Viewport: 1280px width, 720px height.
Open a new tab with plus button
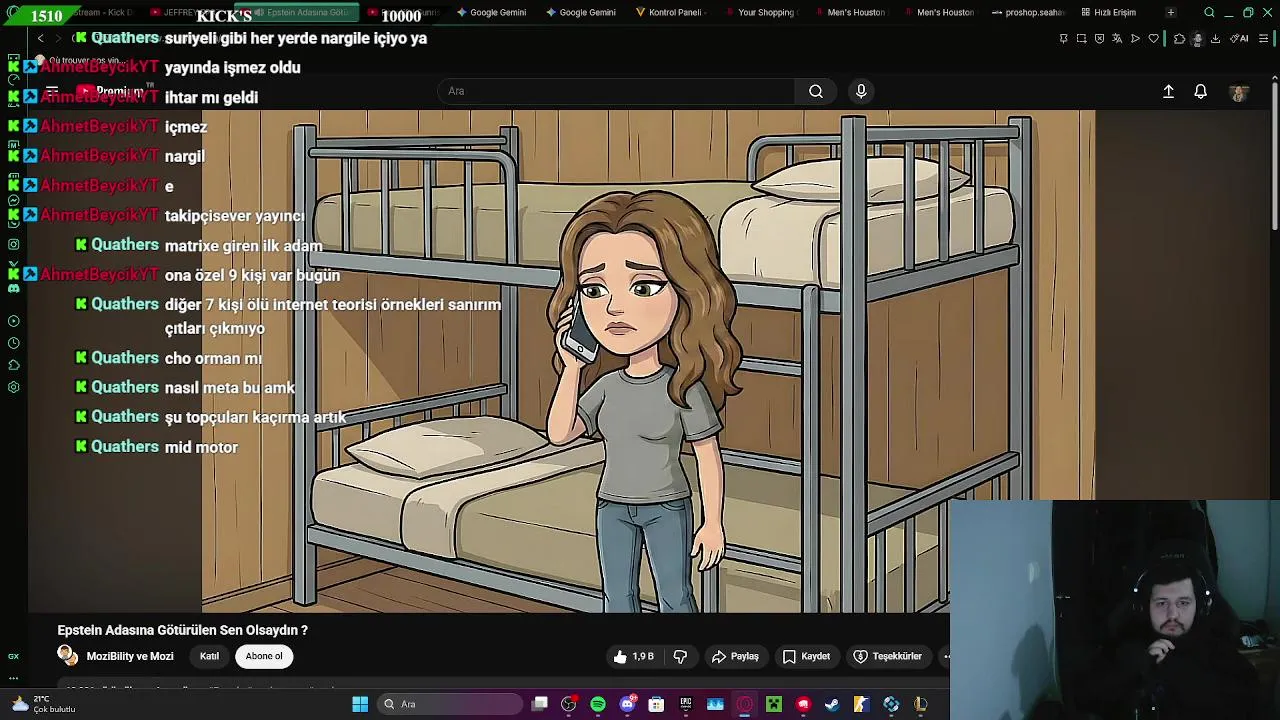[x=1170, y=12]
